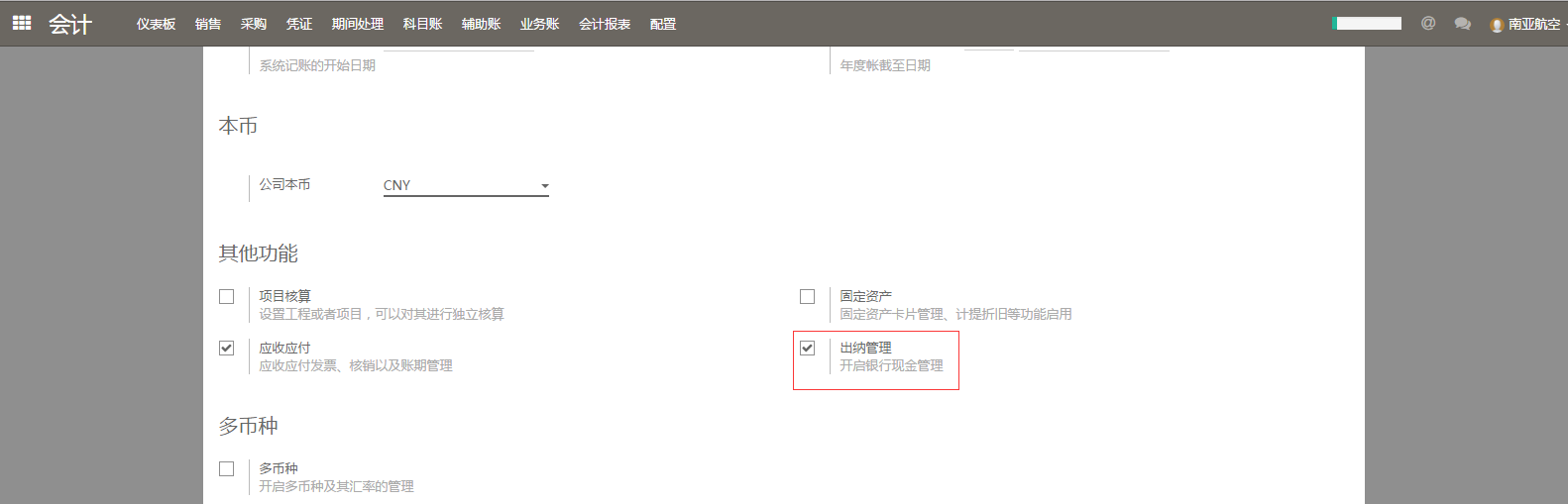Viewport: 1568px width, 504px height.
Task: Open the 凭证 menu
Action: [299, 24]
